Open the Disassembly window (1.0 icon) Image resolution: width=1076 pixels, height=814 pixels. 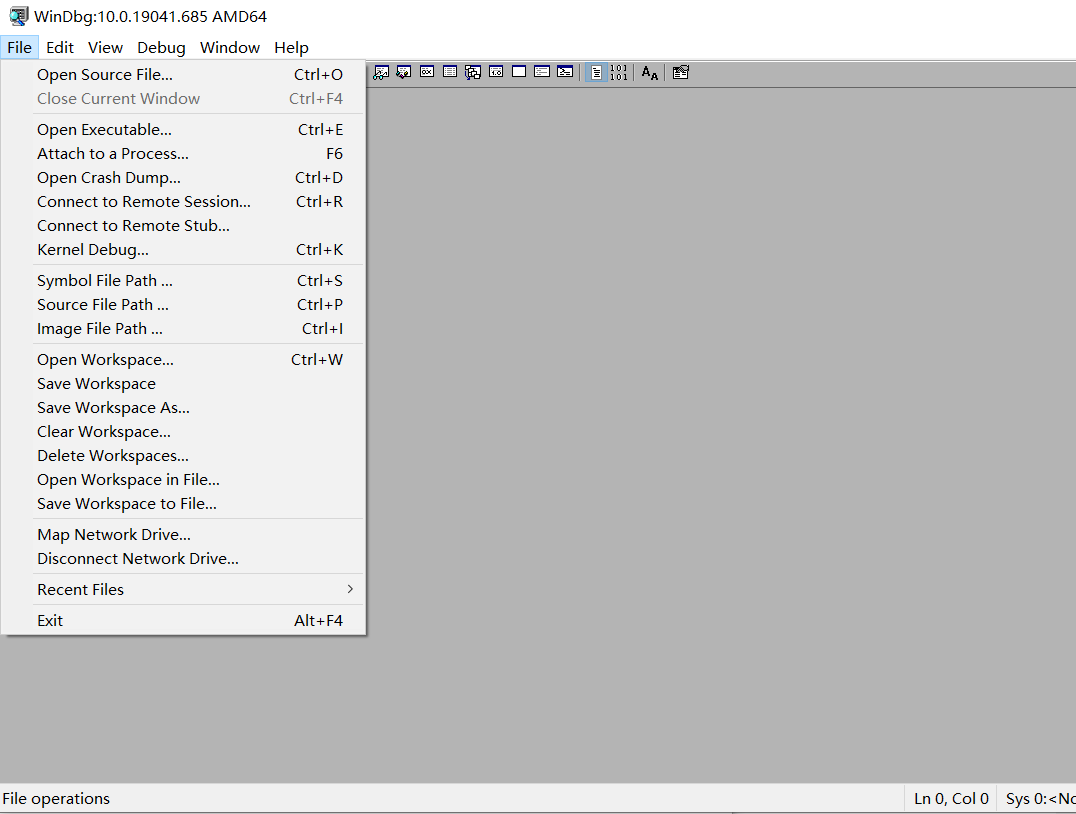(x=496, y=72)
